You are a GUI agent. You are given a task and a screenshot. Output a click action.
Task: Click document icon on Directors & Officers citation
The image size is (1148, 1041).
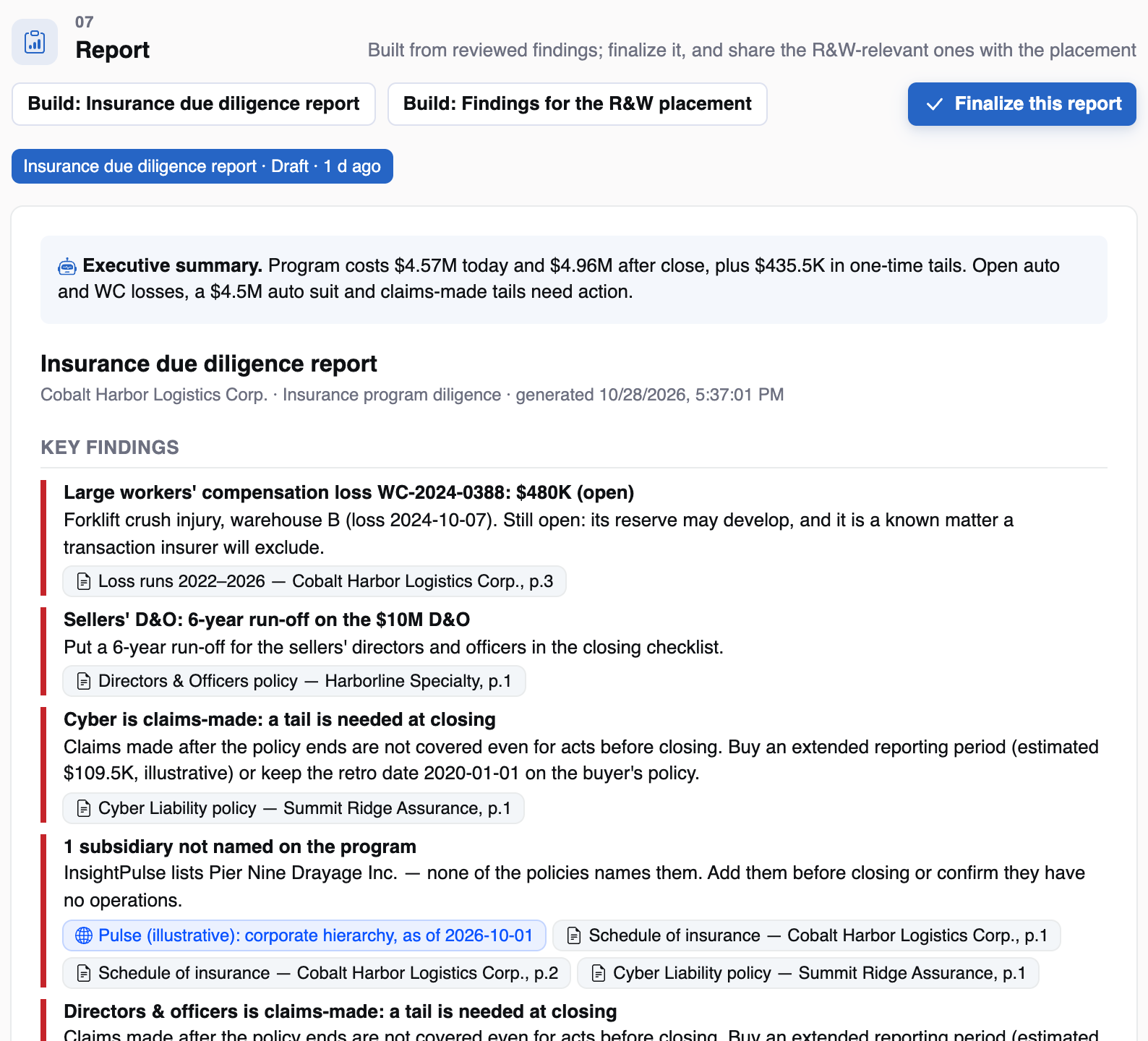pos(84,681)
